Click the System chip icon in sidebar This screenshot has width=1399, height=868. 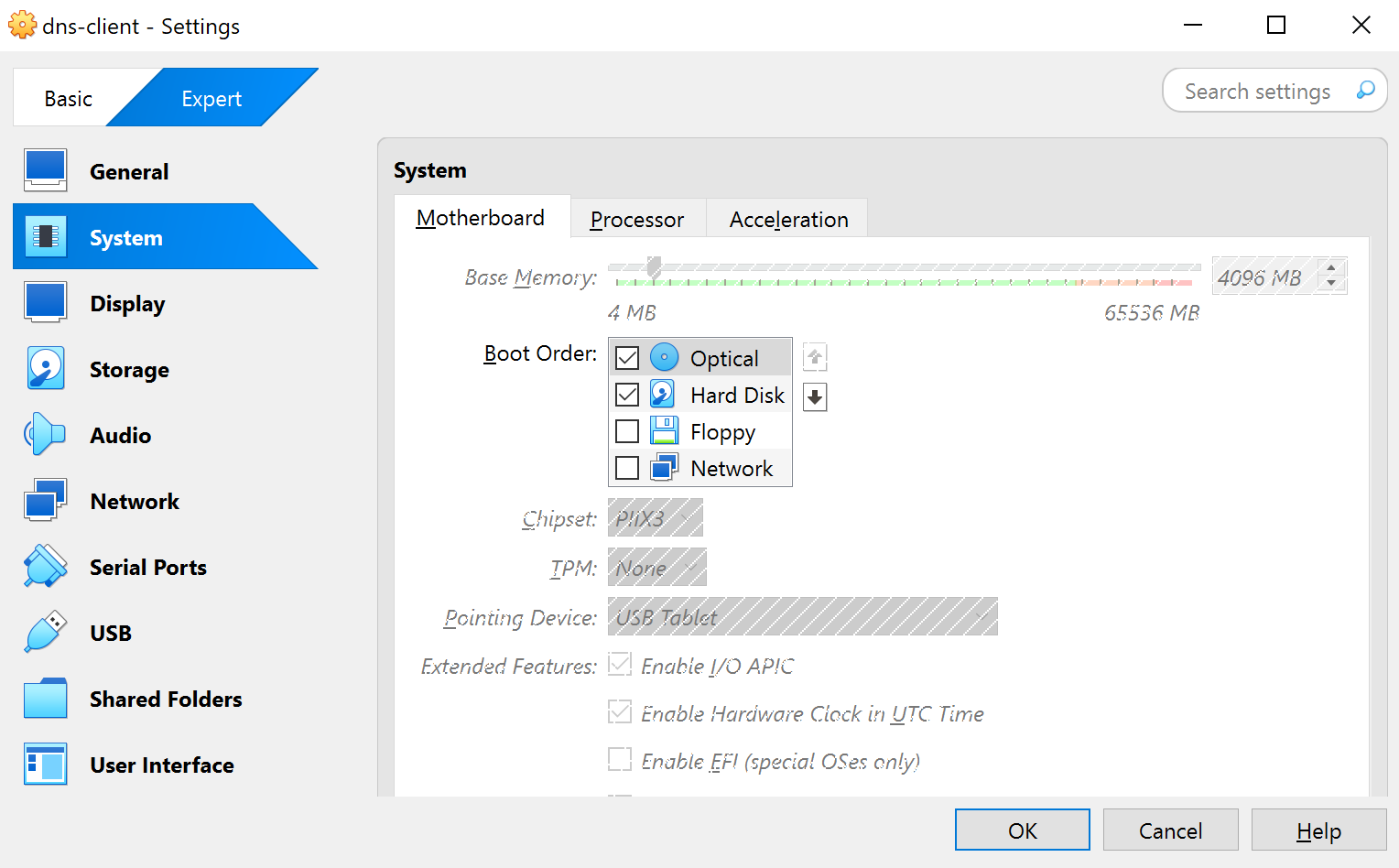[x=46, y=237]
